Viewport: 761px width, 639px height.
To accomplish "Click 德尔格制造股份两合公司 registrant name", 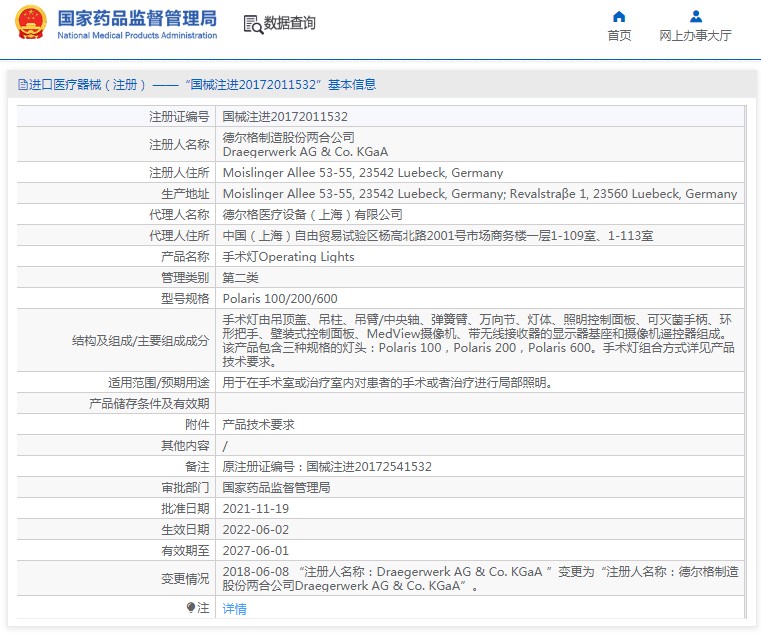I will 288,137.
